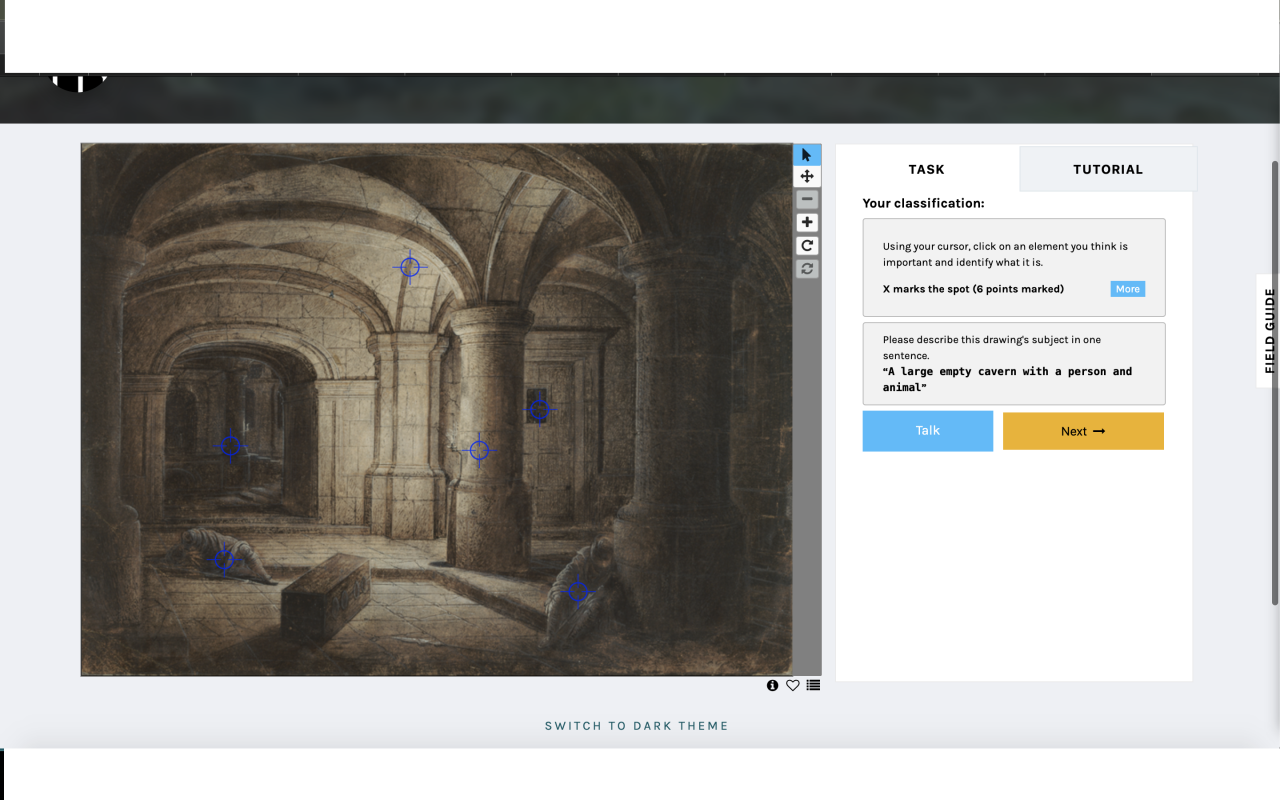Click the 'Using your cursor' instruction text
Screen dimensions: 1280x800
click(1005, 254)
